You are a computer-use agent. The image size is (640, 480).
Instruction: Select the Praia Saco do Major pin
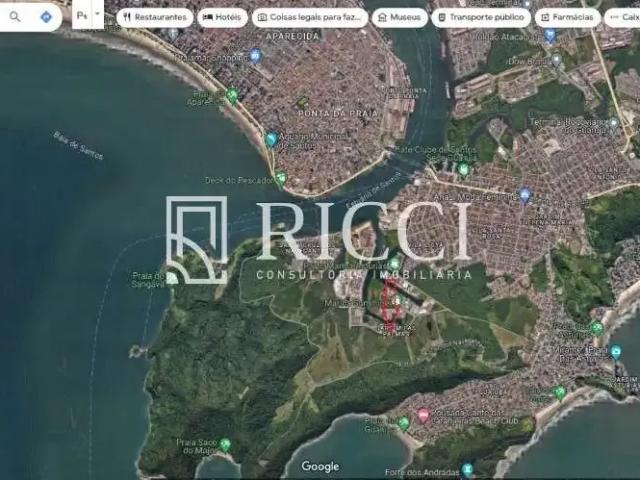click(225, 445)
